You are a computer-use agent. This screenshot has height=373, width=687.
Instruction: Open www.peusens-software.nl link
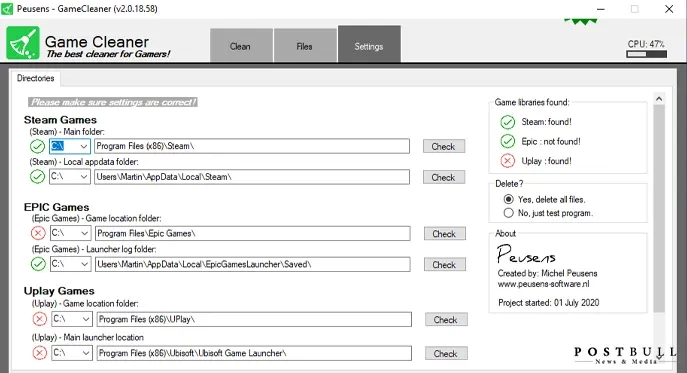click(543, 284)
